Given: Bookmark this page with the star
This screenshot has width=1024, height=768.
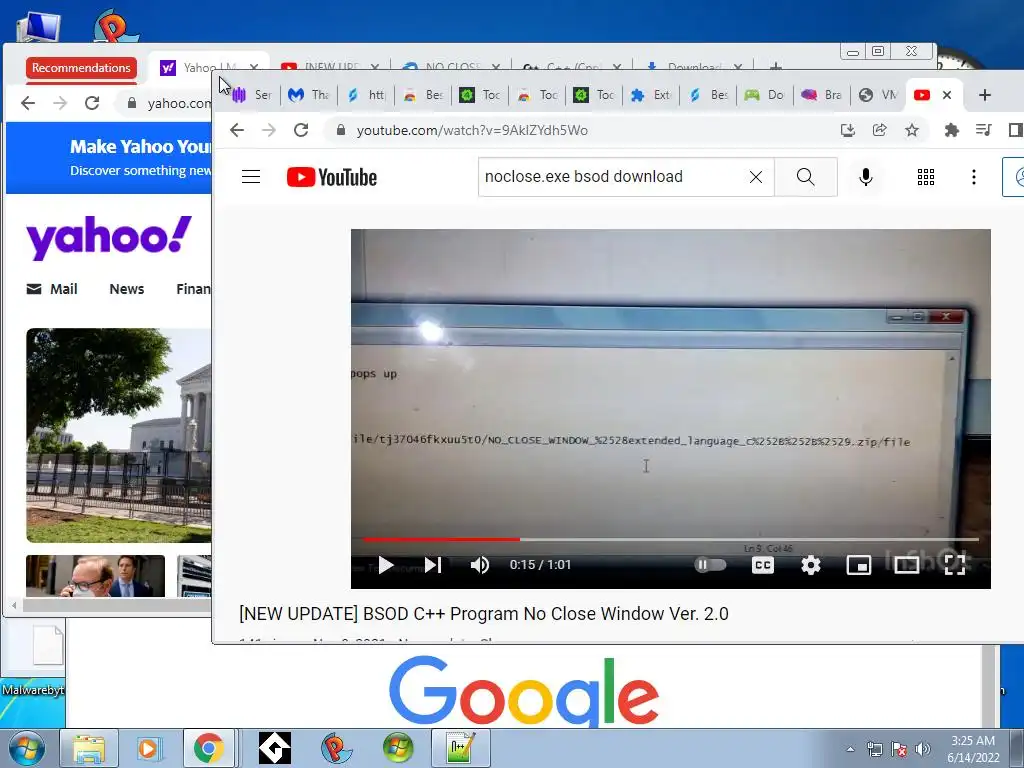Looking at the screenshot, I should [x=912, y=130].
